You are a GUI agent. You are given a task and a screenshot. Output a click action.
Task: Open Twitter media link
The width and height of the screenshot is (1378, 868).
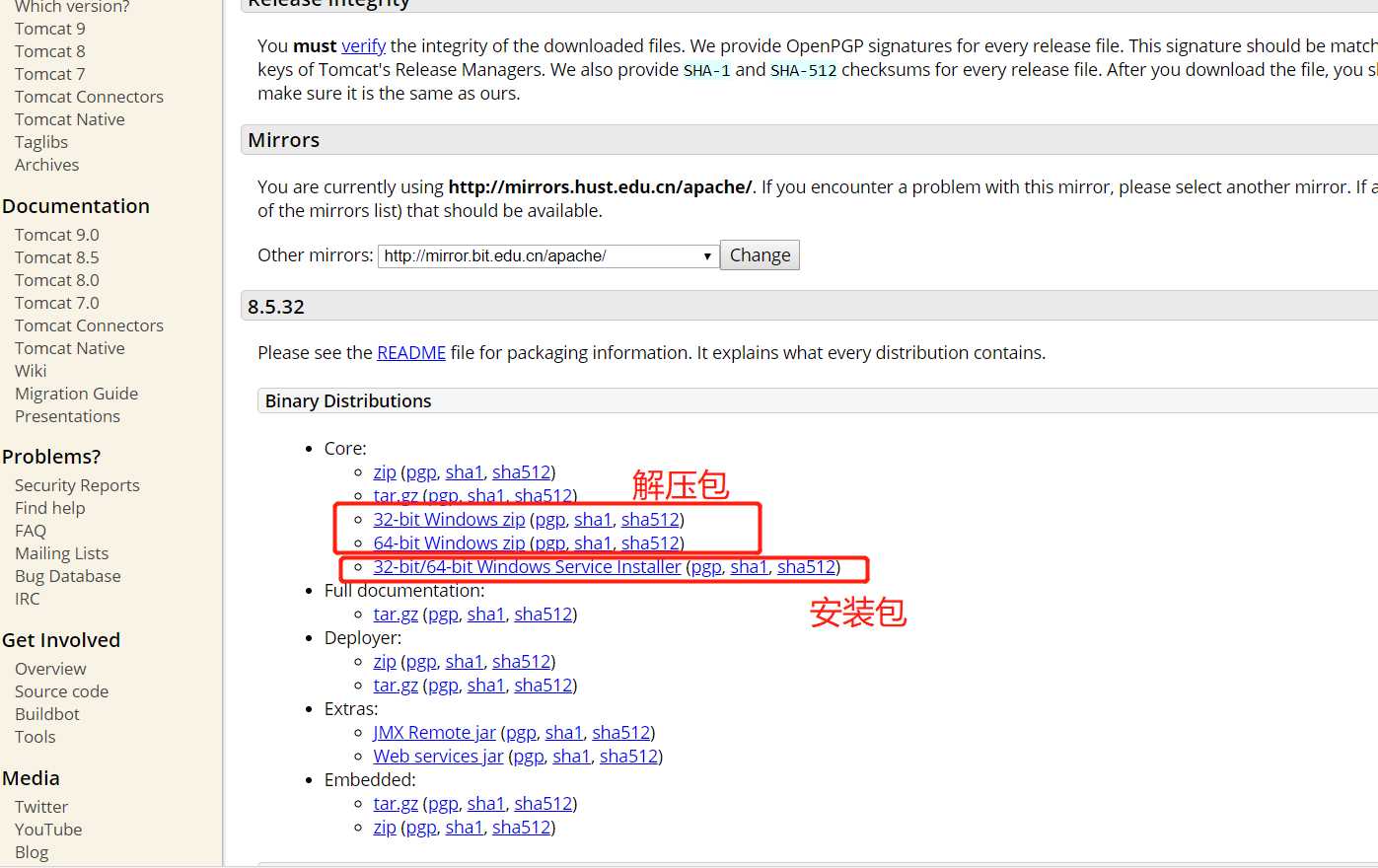coord(41,807)
